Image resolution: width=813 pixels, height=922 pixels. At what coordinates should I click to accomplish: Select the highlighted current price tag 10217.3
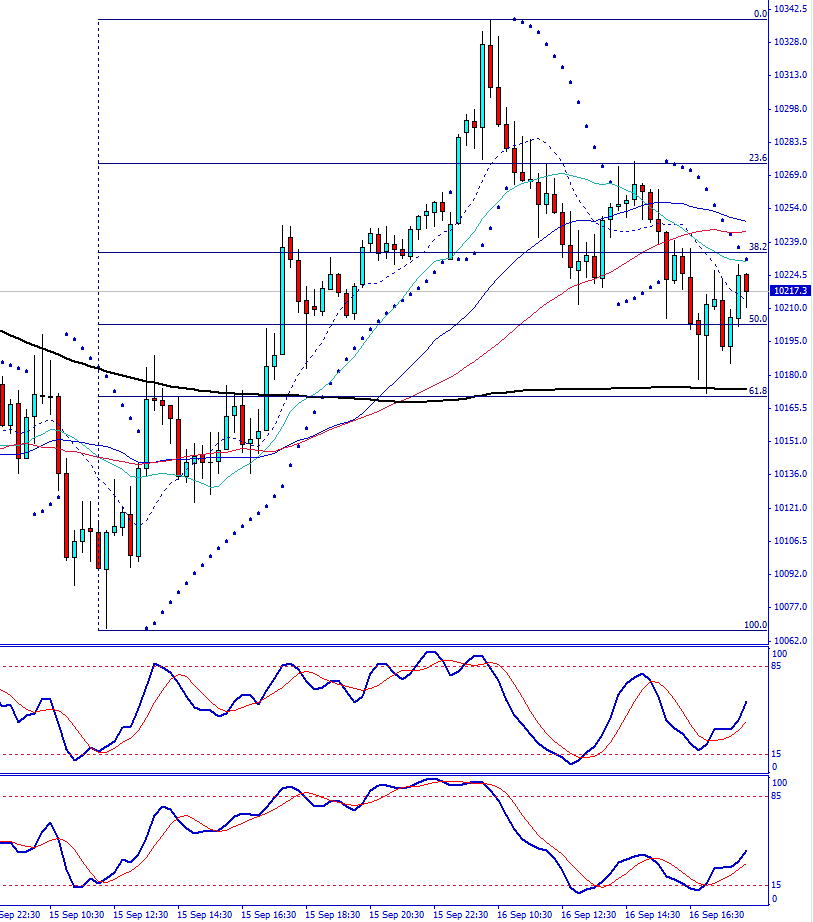[789, 288]
